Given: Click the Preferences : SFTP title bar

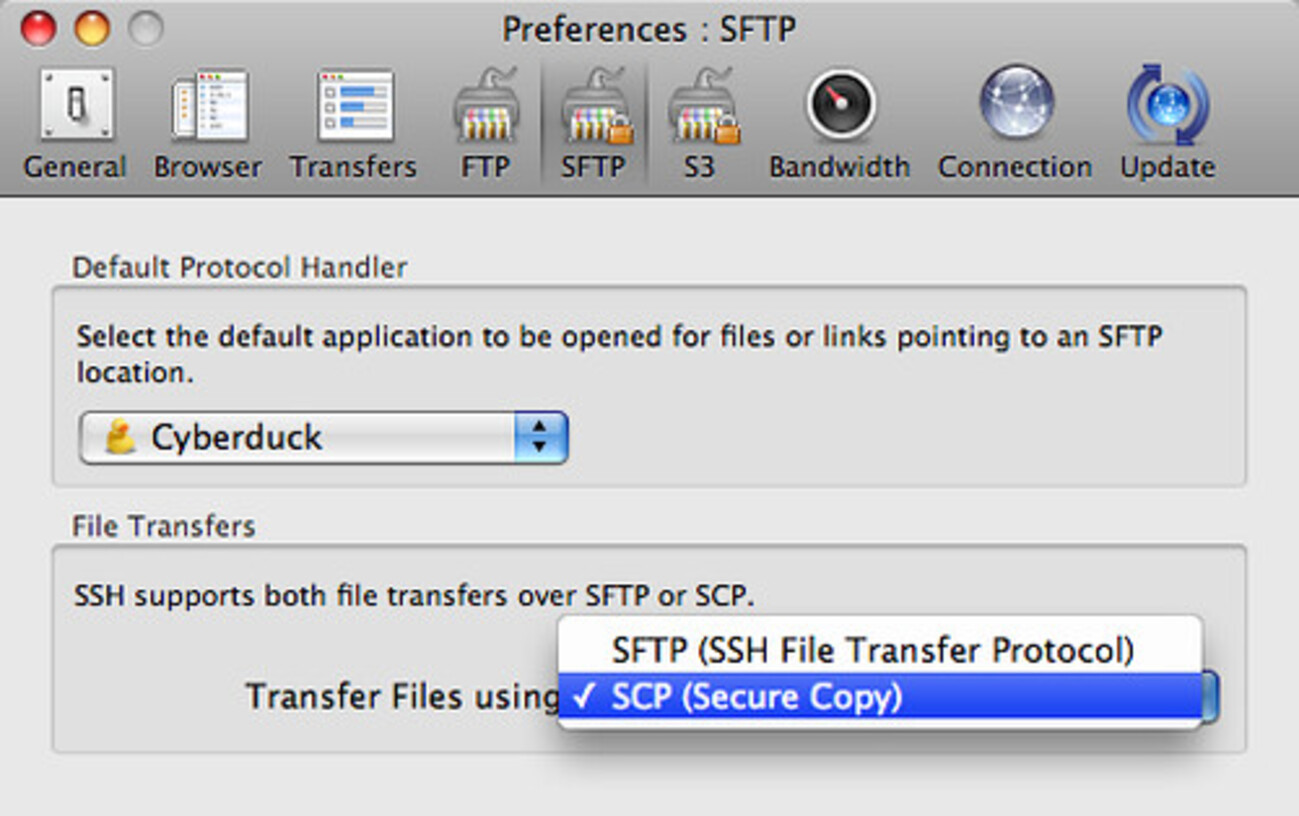Looking at the screenshot, I should coord(649,29).
